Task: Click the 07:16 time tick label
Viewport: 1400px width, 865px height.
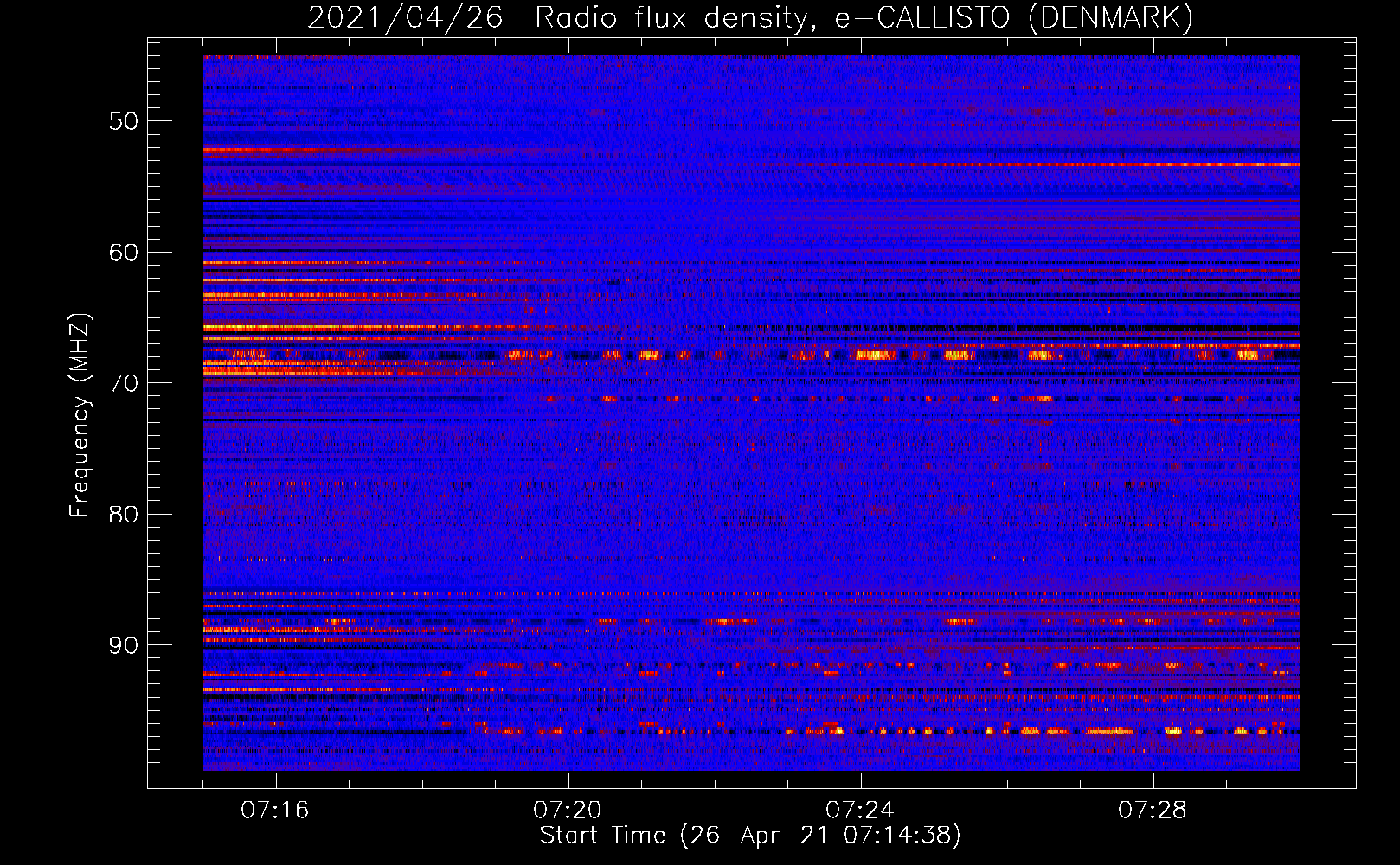Action: point(275,811)
